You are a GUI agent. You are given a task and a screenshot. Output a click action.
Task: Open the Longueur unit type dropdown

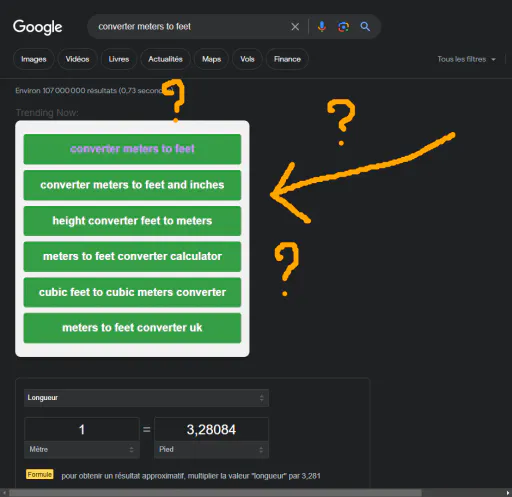[x=146, y=398]
